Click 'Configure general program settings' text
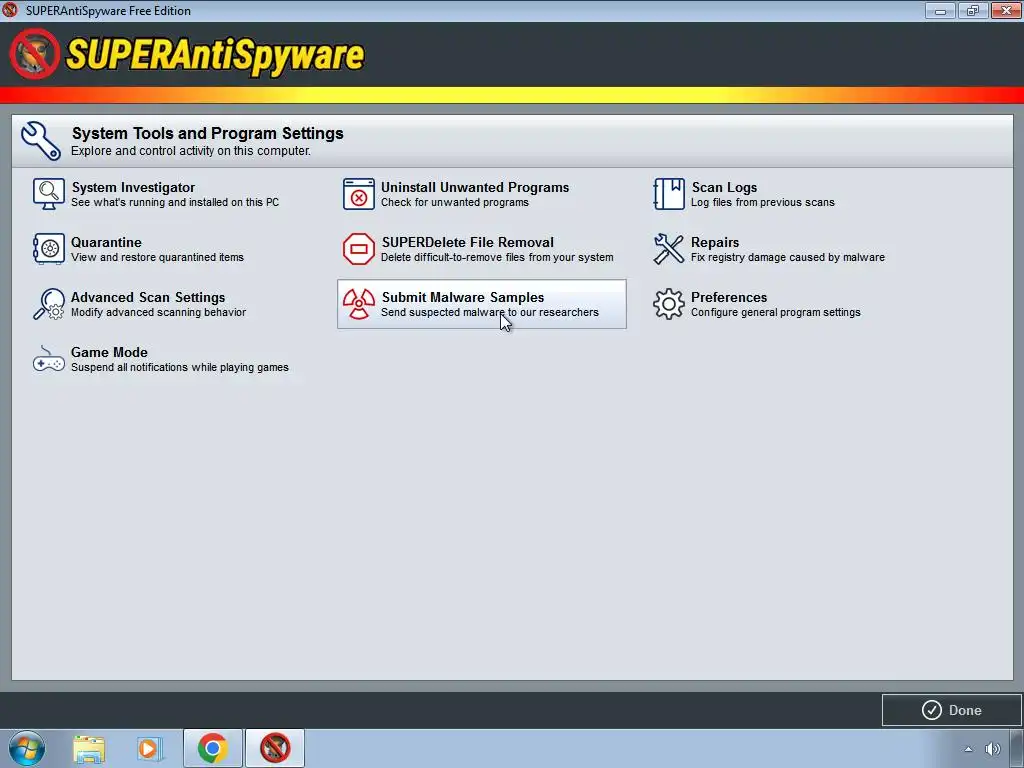 [x=776, y=312]
